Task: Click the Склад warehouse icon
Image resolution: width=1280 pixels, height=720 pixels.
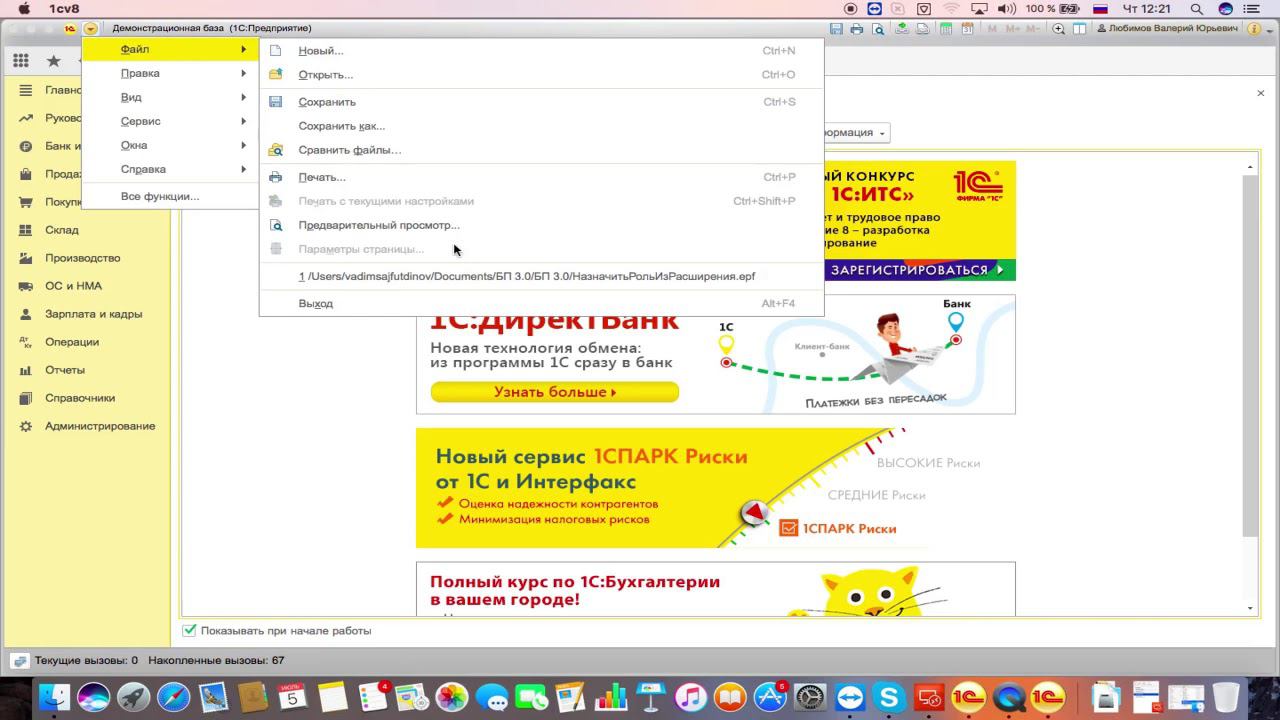Action: coord(25,230)
